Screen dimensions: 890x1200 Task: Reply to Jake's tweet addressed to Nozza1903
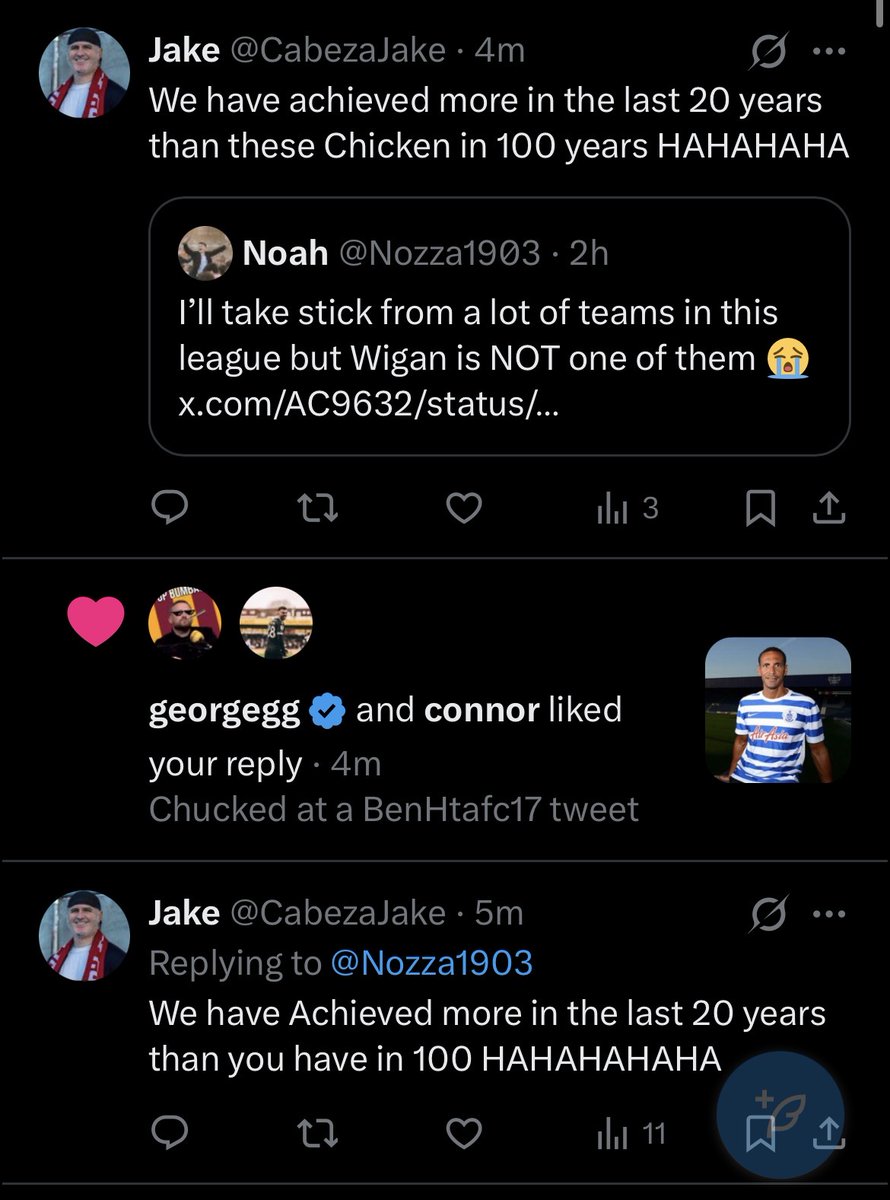click(x=171, y=1133)
